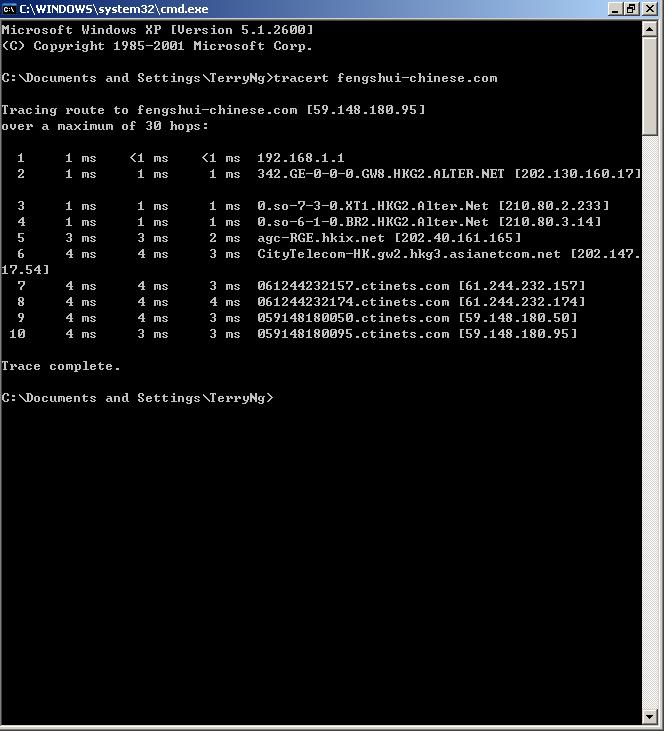Restore down the cmd.exe window
Viewport: 664px width, 731px height.
631,9
